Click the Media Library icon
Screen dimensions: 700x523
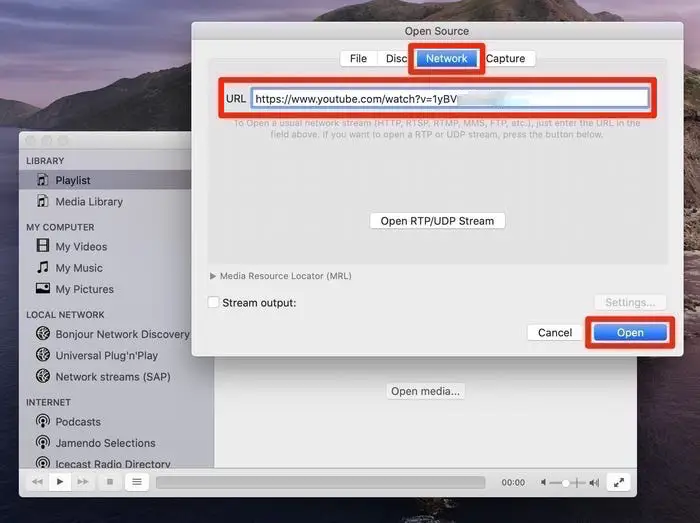tap(42, 201)
